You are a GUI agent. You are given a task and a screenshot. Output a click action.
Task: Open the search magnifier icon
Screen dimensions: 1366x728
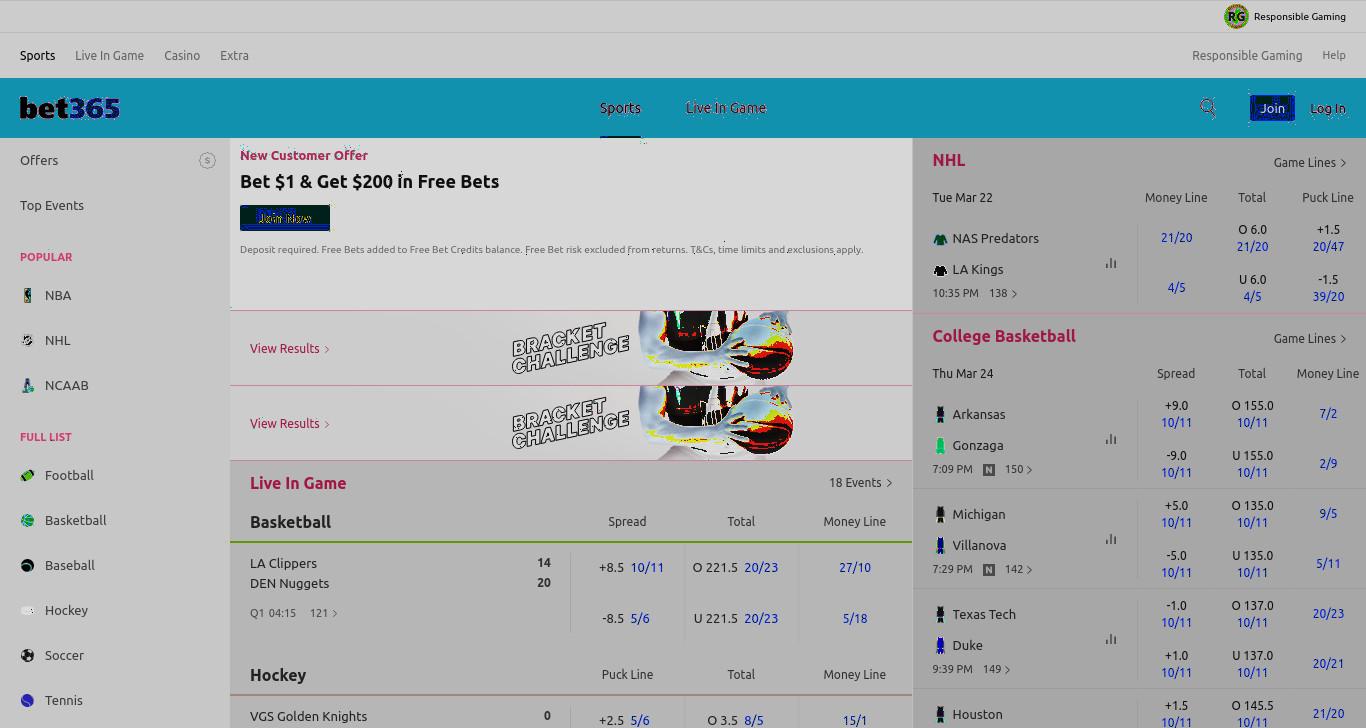tap(1208, 108)
